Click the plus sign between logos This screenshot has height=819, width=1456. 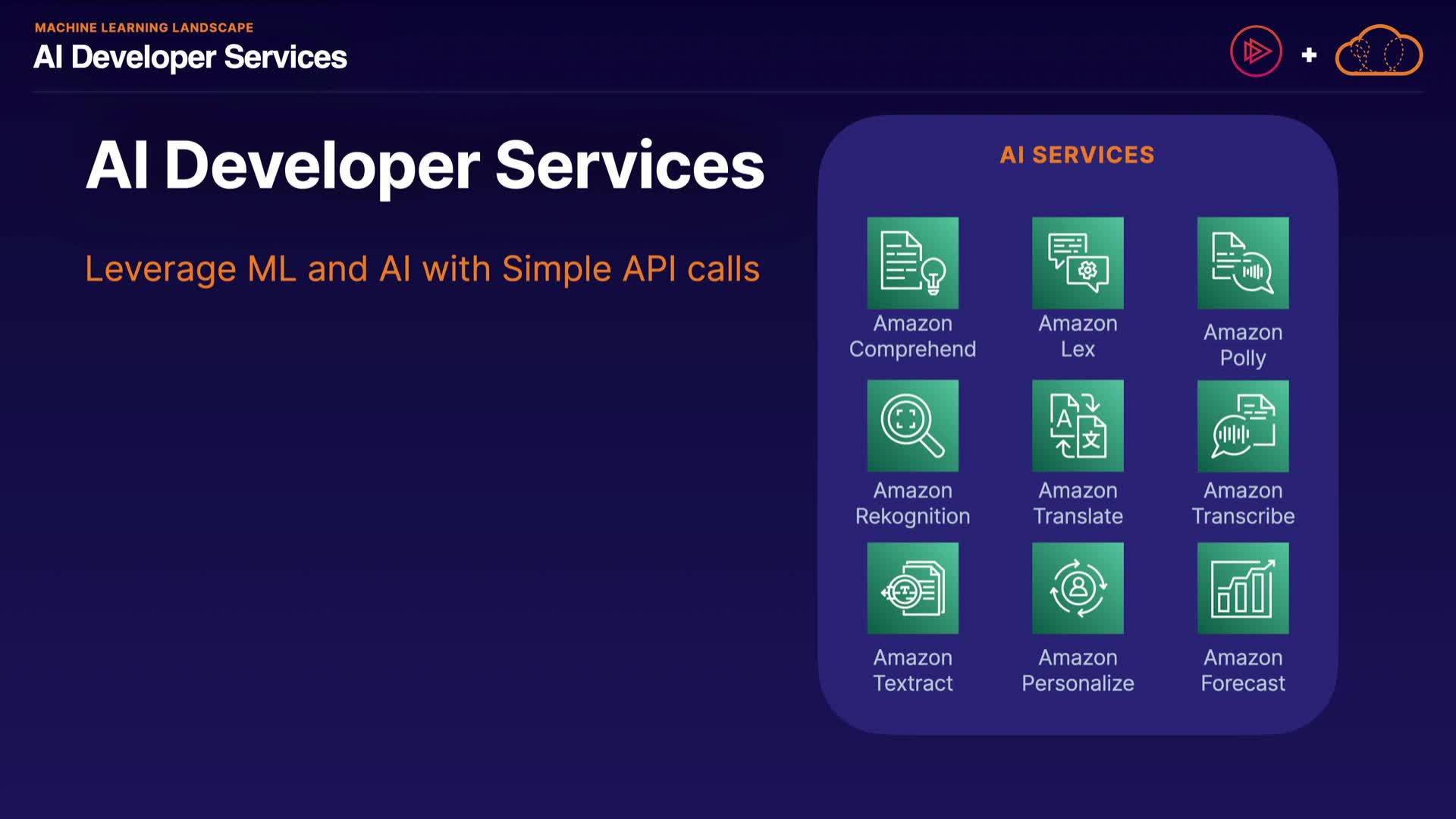(x=1308, y=55)
